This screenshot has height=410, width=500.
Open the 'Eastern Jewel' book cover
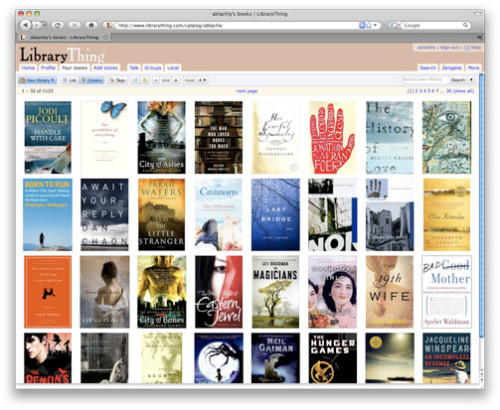pyautogui.click(x=219, y=292)
